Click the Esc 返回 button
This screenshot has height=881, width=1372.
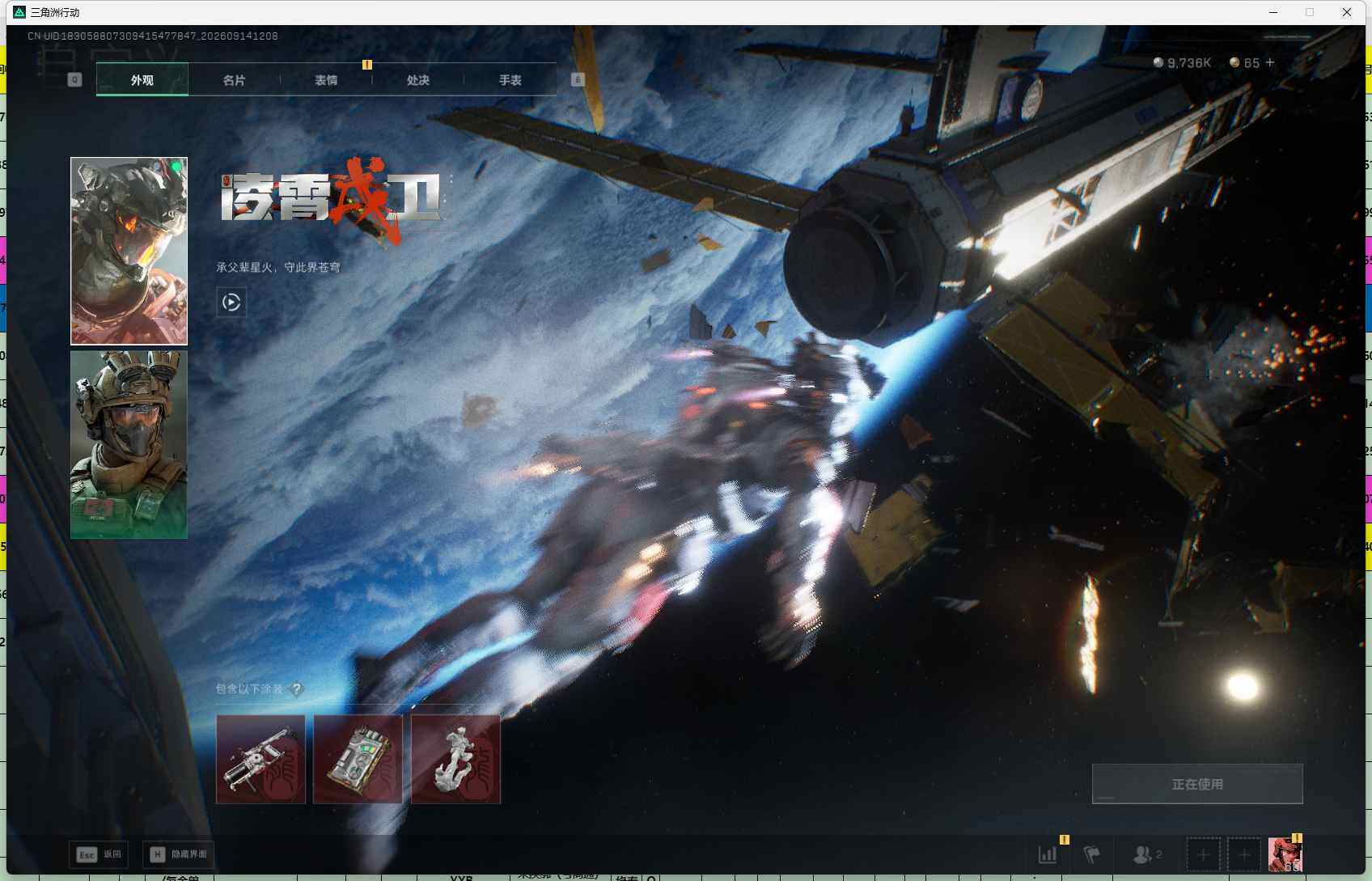[x=99, y=854]
